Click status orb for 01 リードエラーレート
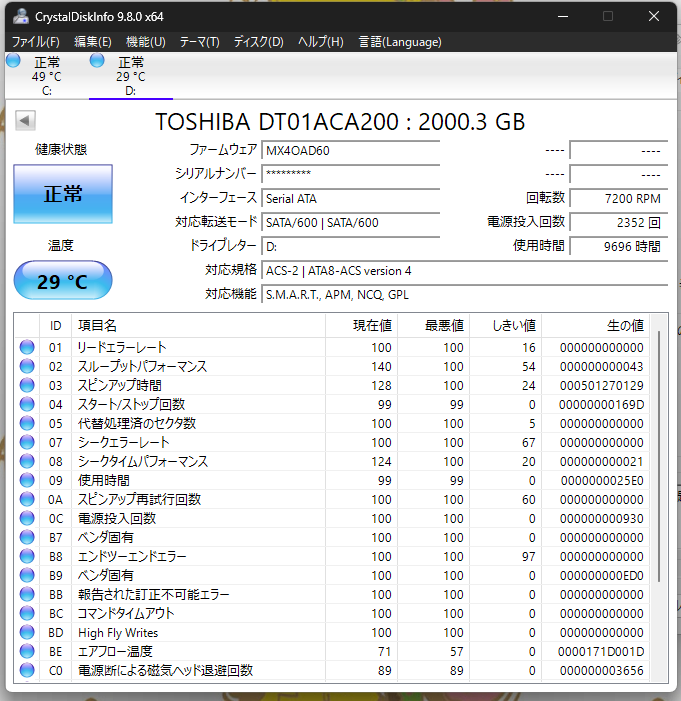Viewport: 681px width, 701px height. click(27, 347)
